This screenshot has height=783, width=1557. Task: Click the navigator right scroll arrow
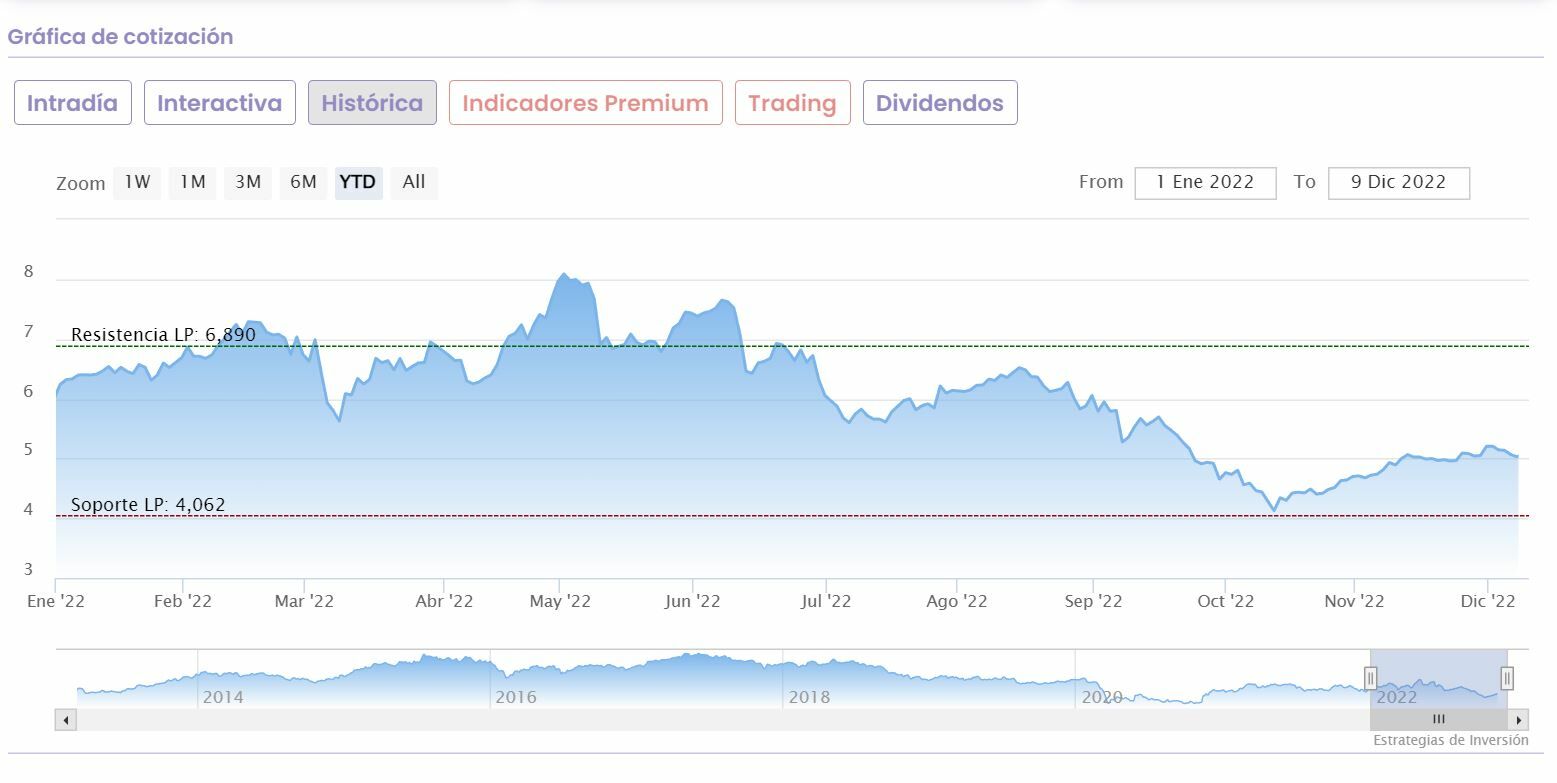[x=1519, y=719]
